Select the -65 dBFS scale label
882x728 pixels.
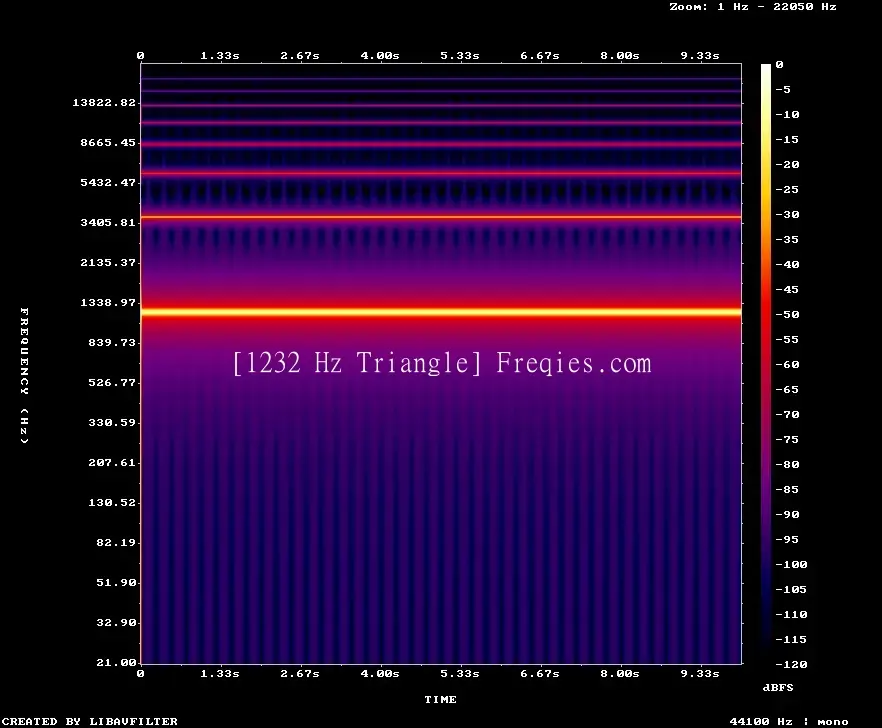tap(787, 389)
